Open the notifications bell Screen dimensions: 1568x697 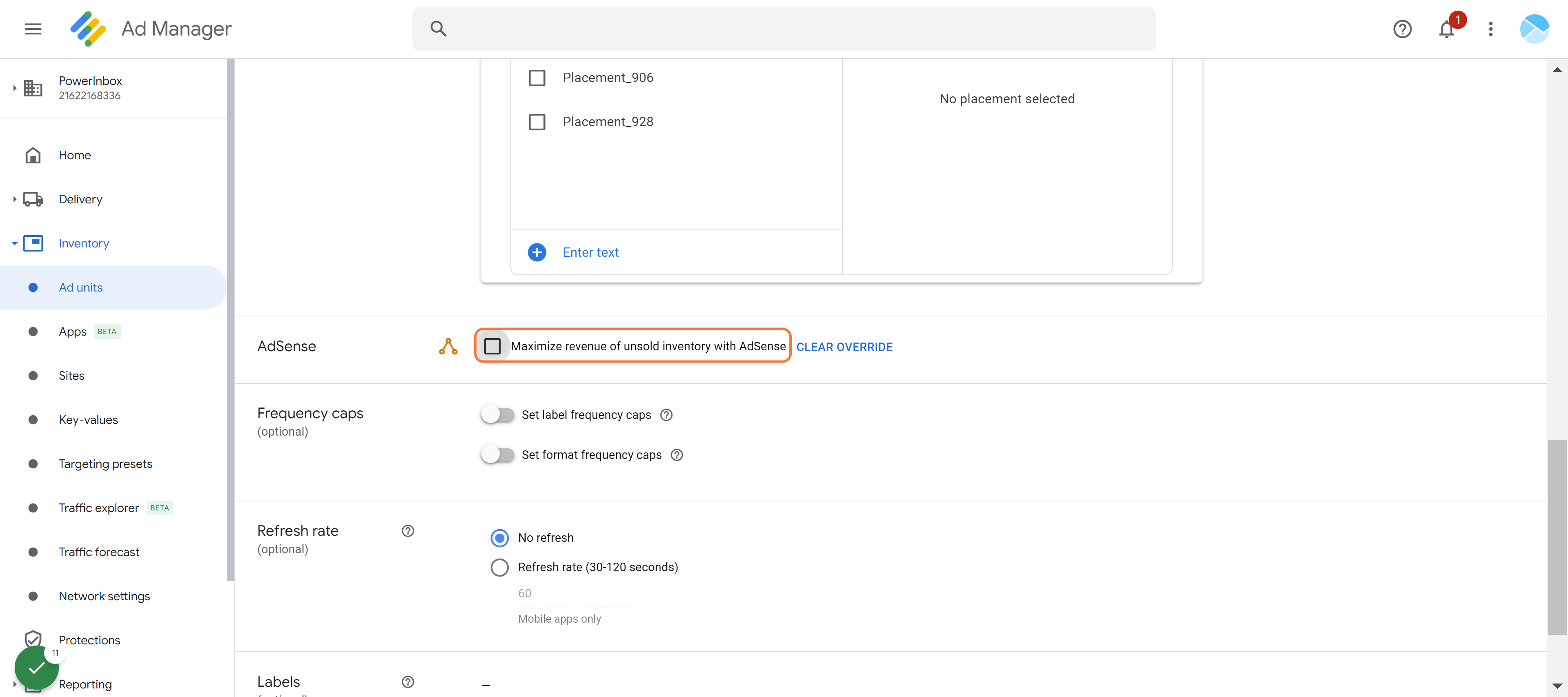pyautogui.click(x=1446, y=29)
